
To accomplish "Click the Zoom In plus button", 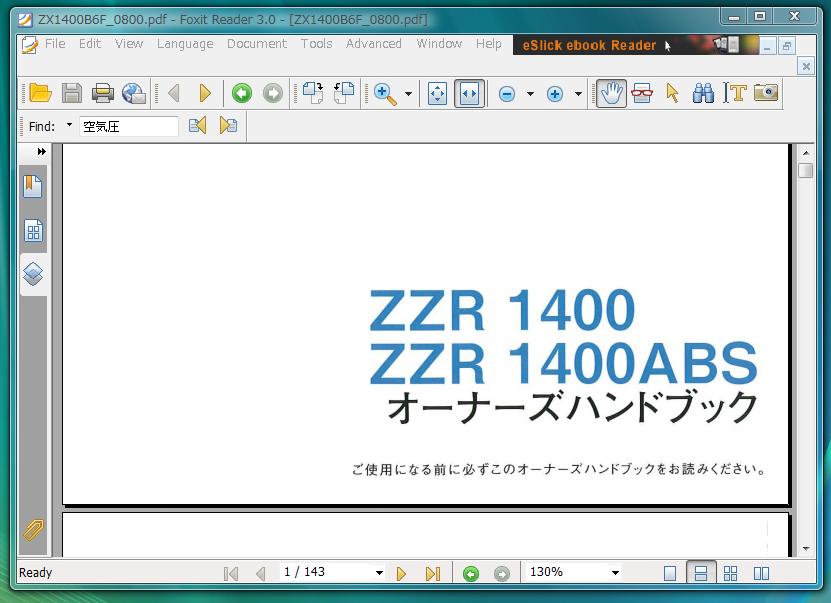I will (x=554, y=94).
